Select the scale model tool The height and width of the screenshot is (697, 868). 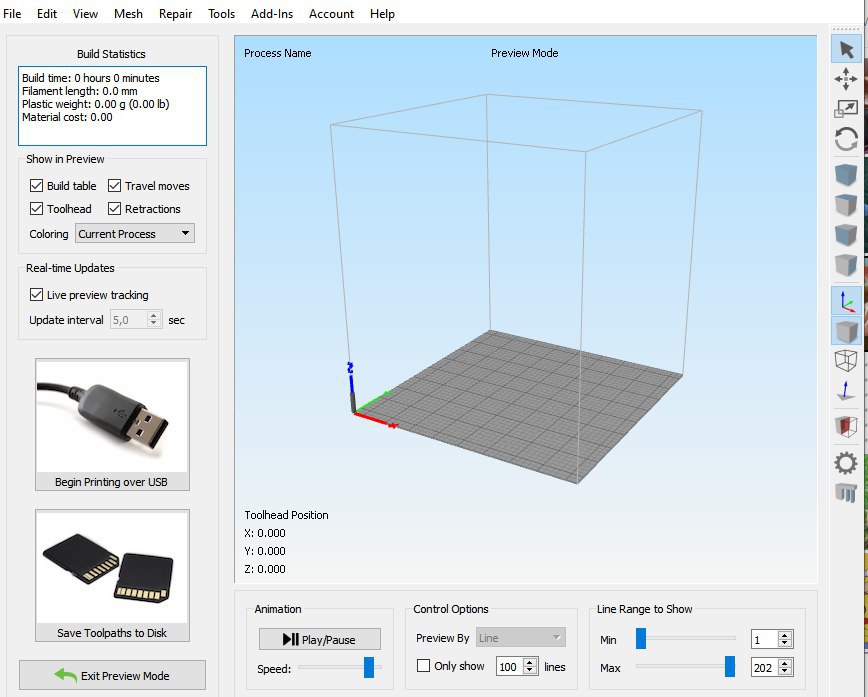click(x=846, y=109)
